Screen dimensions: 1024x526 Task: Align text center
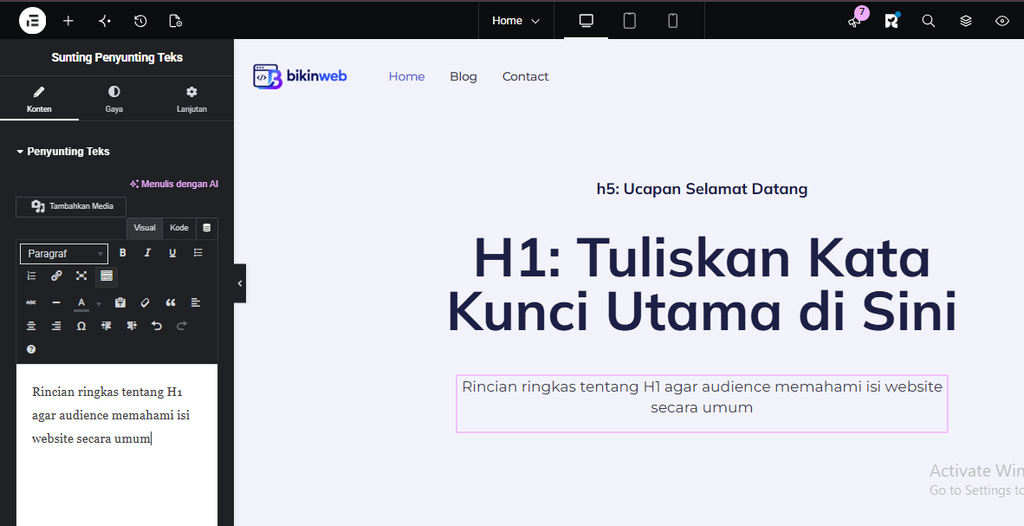tap(31, 326)
